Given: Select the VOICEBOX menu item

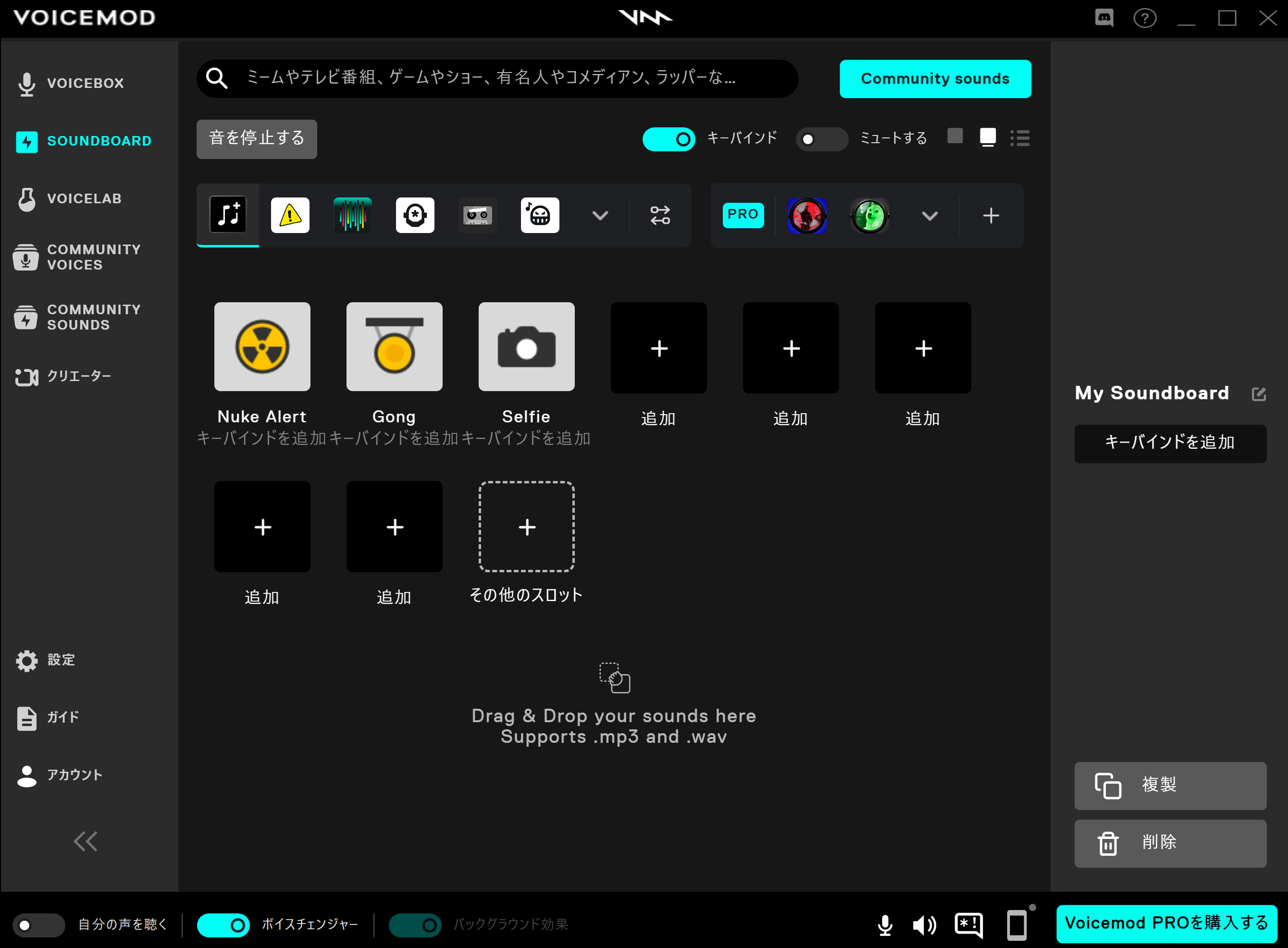Looking at the screenshot, I should pos(86,84).
